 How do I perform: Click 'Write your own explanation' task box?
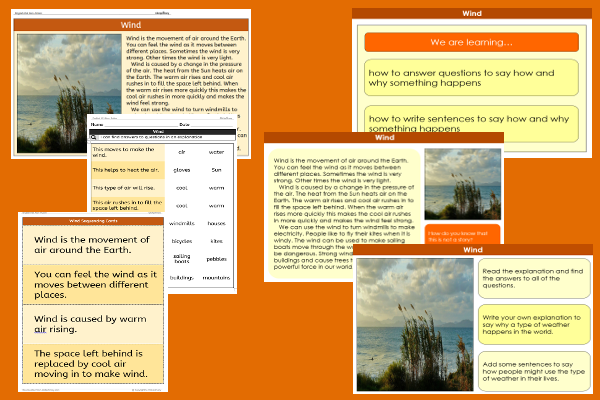[534, 325]
